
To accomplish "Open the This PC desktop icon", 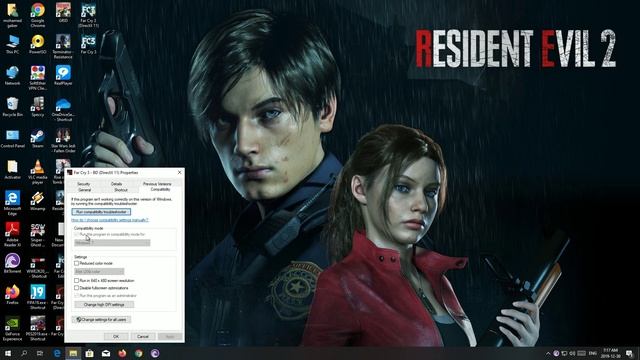I will click(12, 44).
